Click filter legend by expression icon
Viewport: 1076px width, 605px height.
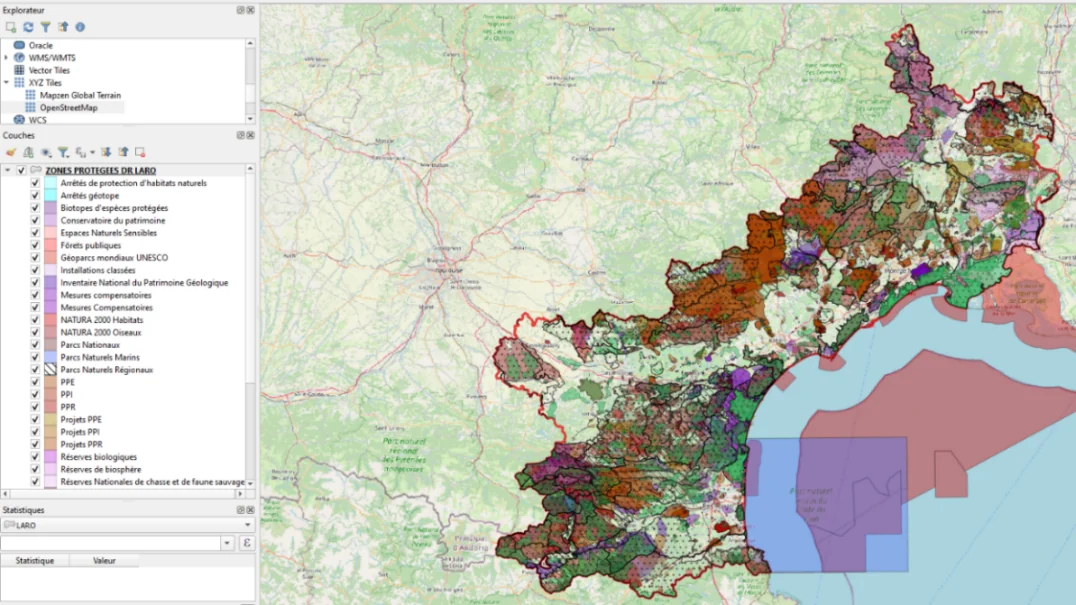[81, 152]
